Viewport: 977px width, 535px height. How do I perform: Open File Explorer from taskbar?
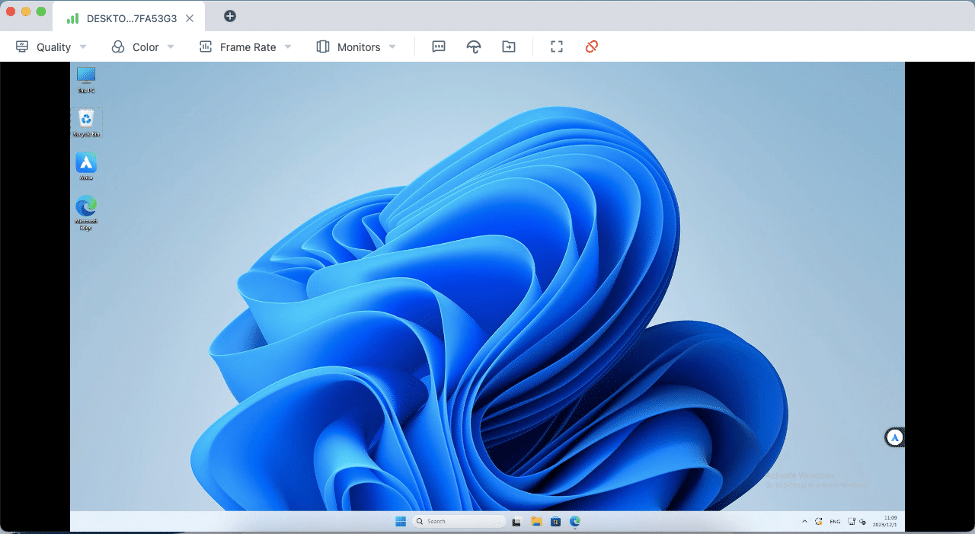536,521
